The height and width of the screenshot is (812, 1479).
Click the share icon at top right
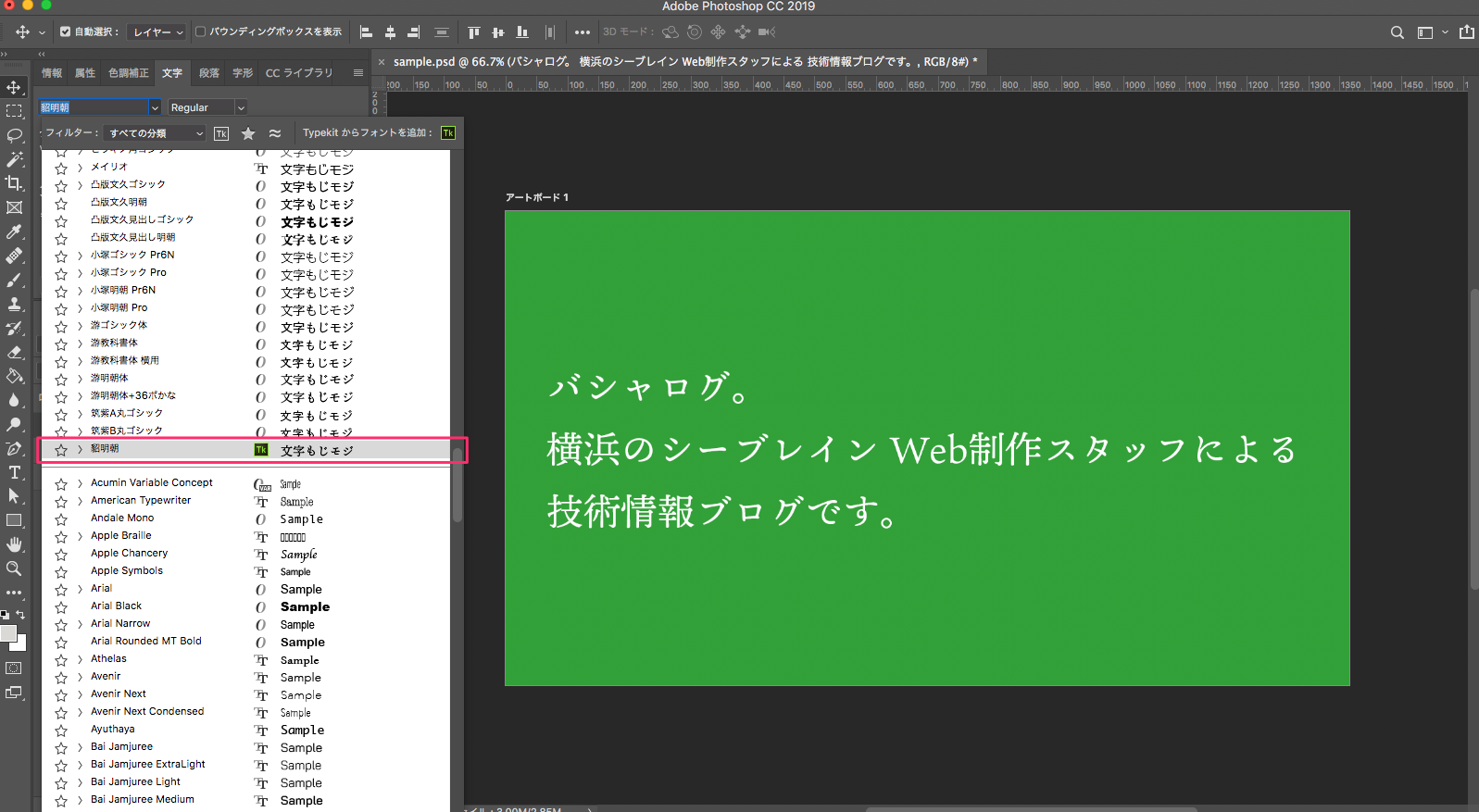click(1467, 32)
